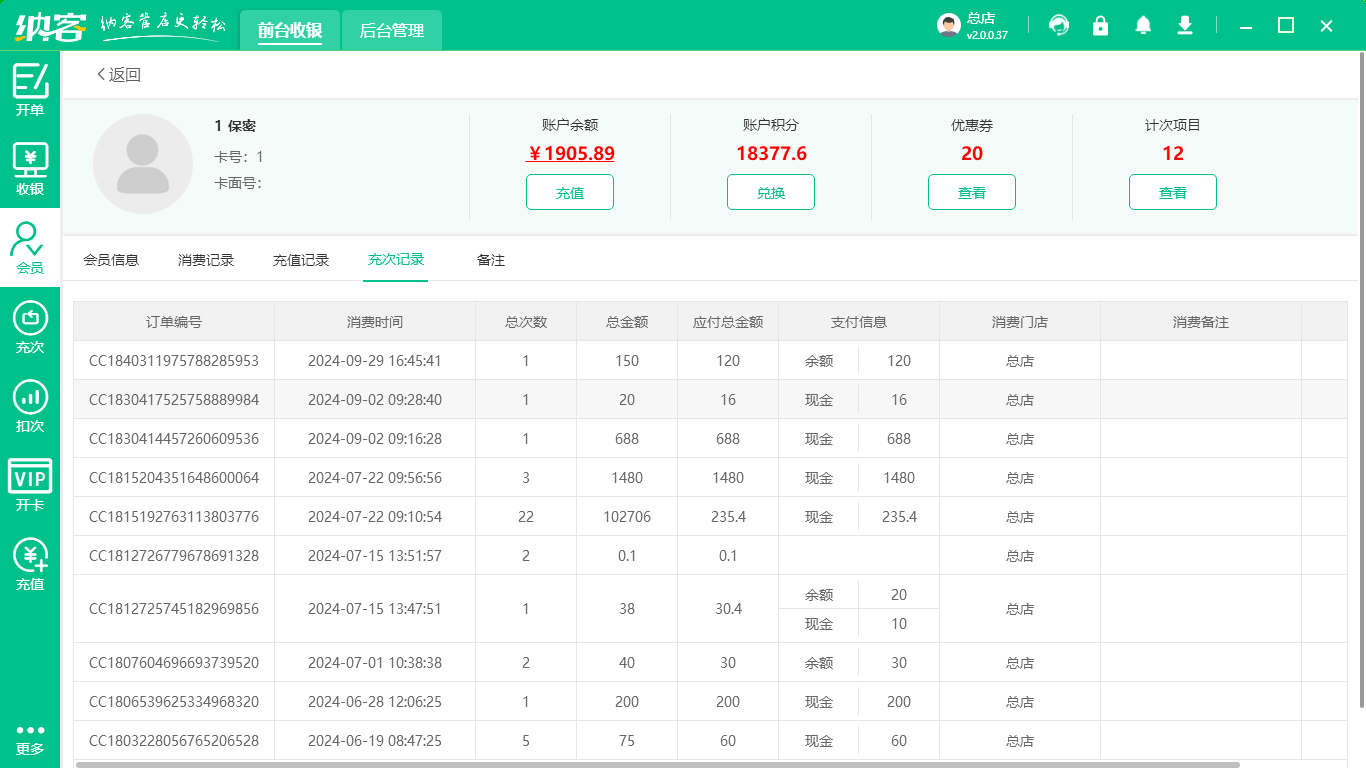Open the 扣次 deduction icon
The width and height of the screenshot is (1366, 768).
point(30,406)
